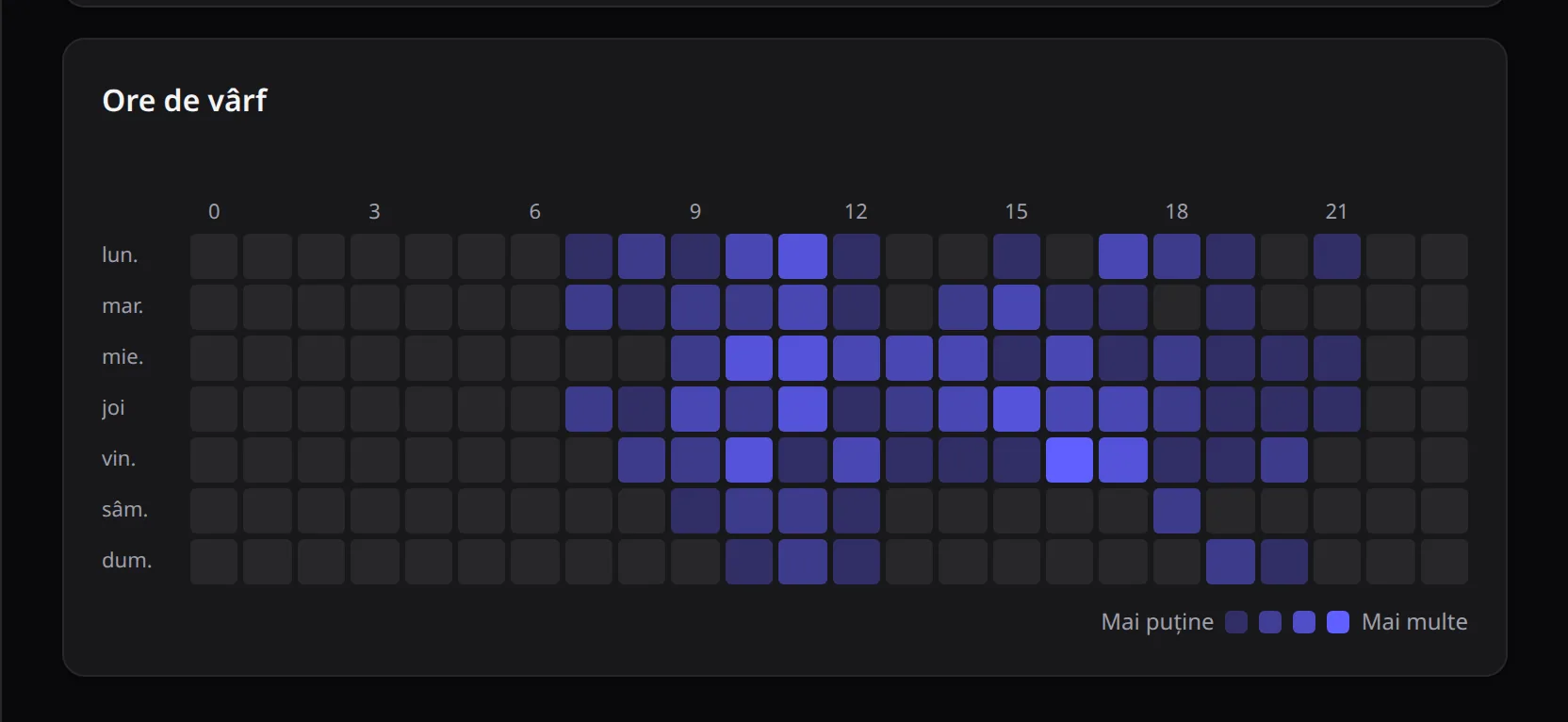The width and height of the screenshot is (1568, 722).
Task: Select the mie. cell under hour 9
Action: (695, 358)
